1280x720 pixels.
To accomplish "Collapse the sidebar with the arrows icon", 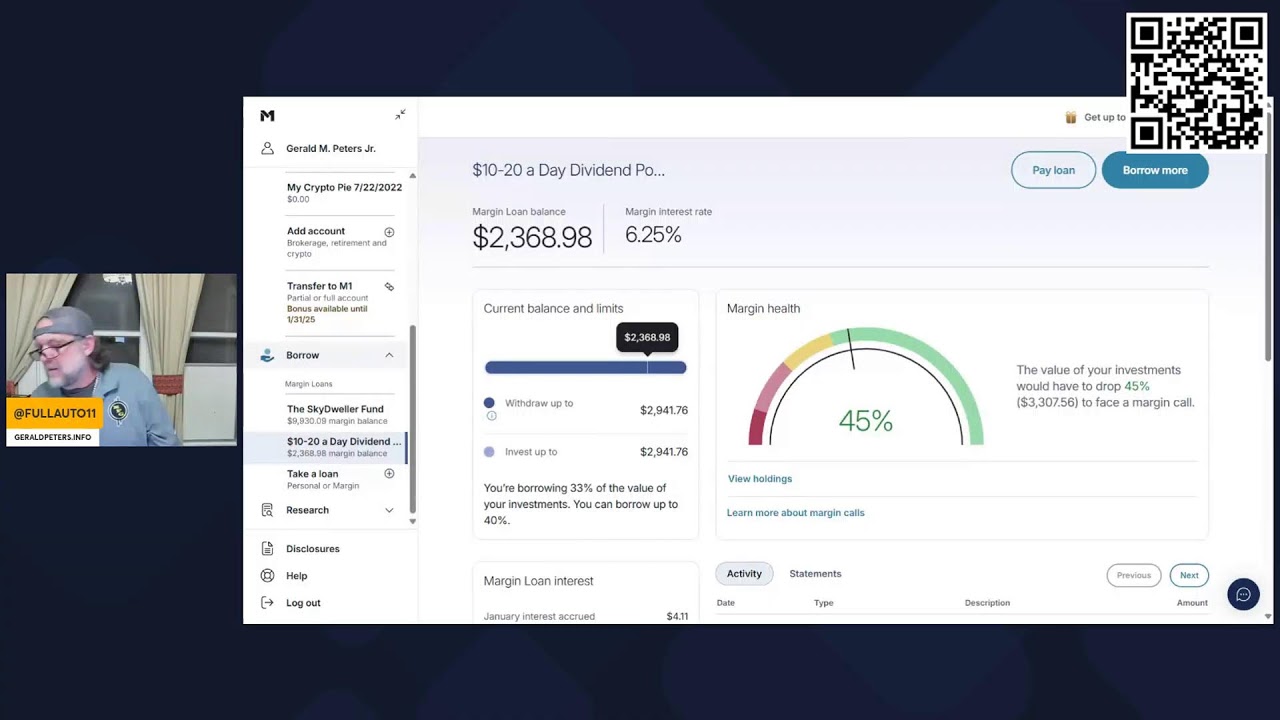I will (400, 115).
